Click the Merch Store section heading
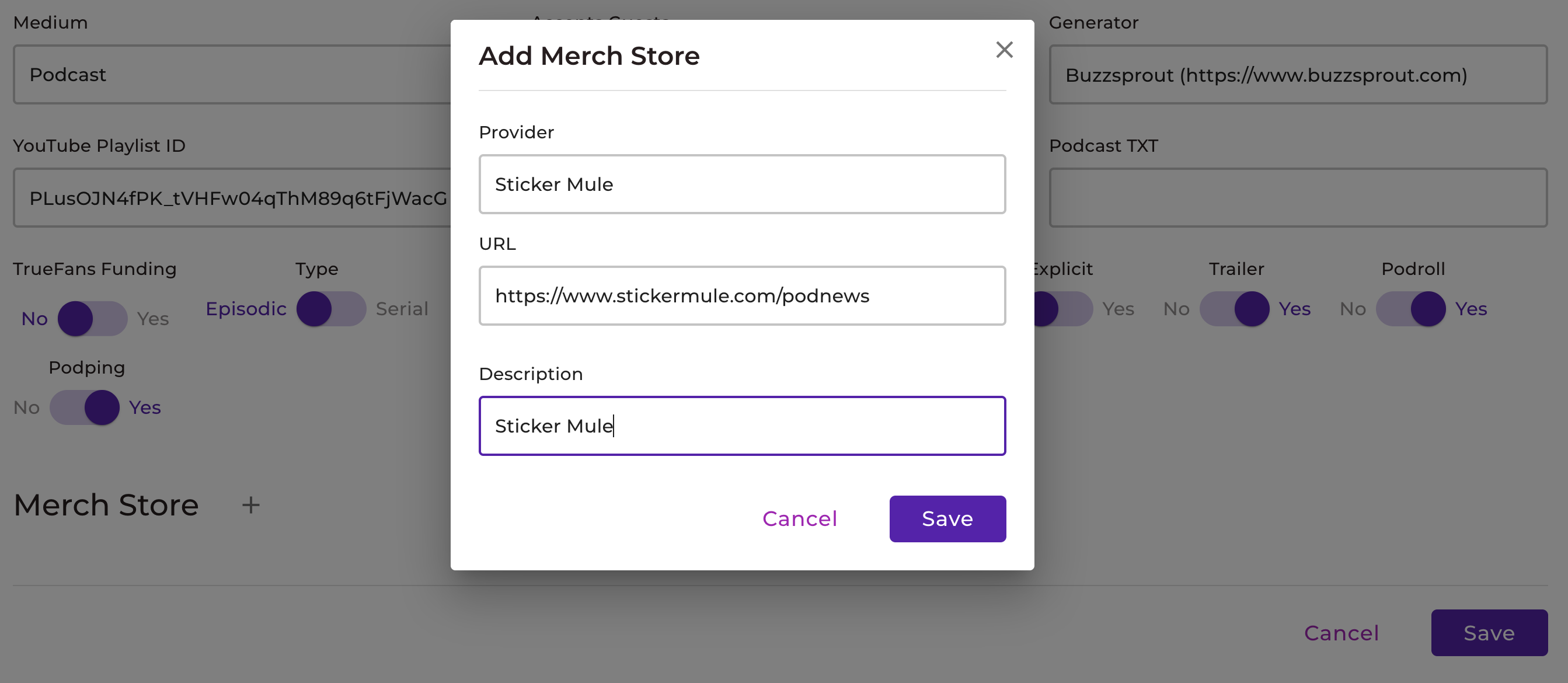 pyautogui.click(x=105, y=504)
